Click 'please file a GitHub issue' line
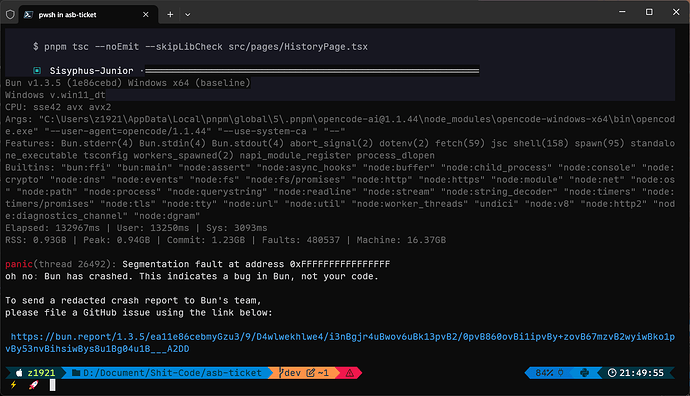Viewport: 690px width, 396px height. tap(139, 312)
